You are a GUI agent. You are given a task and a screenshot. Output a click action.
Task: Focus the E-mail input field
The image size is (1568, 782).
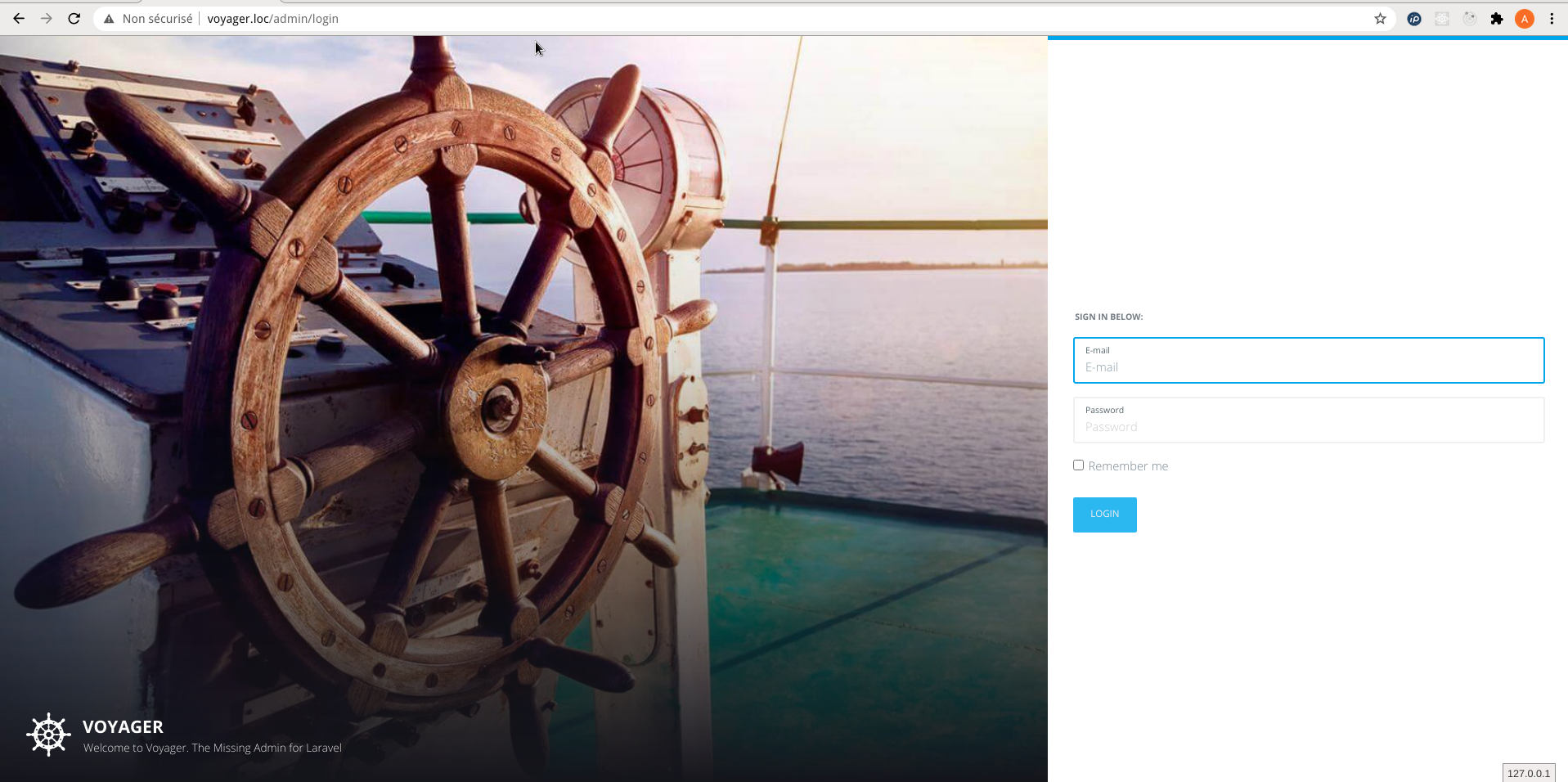[1308, 367]
